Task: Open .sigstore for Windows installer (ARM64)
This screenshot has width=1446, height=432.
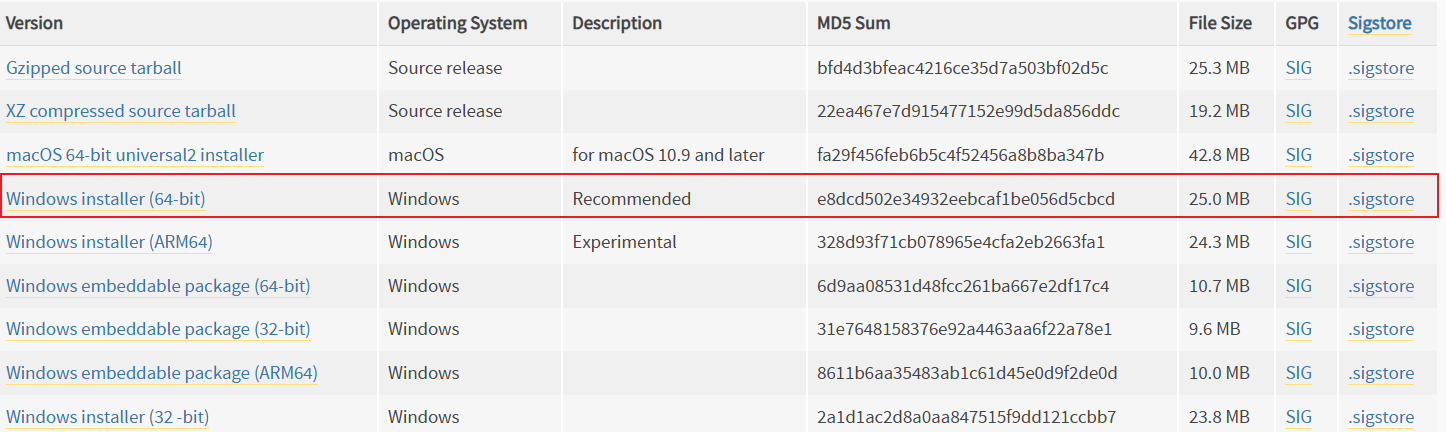Action: (x=1381, y=242)
